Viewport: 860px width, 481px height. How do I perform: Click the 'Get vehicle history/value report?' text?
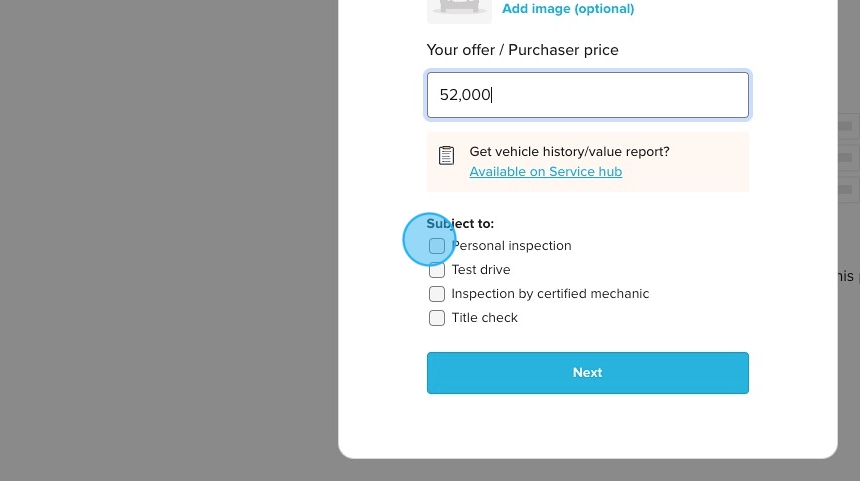[569, 152]
